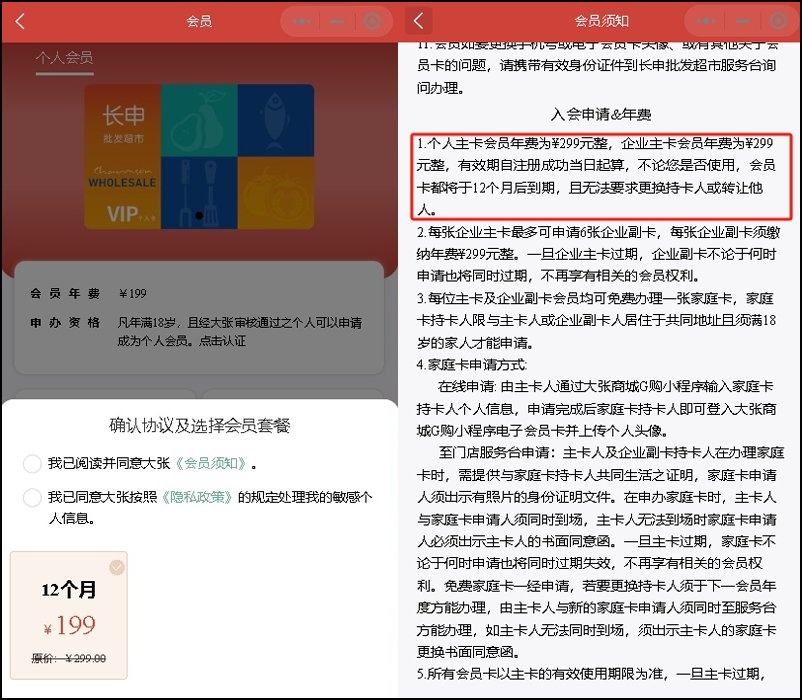
Task: Tap the card carousel dot indicator
Action: point(199,215)
